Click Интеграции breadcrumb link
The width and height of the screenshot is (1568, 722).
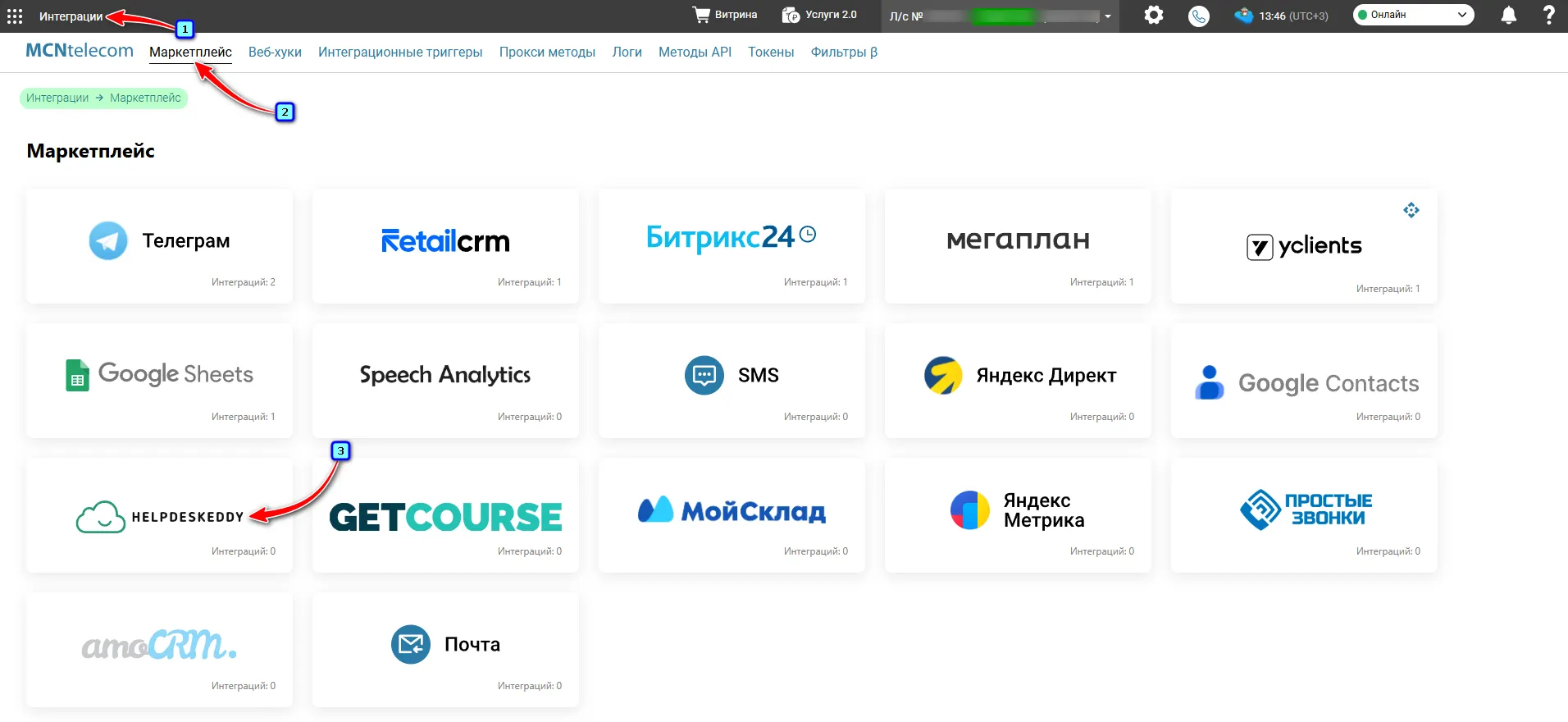coord(57,98)
